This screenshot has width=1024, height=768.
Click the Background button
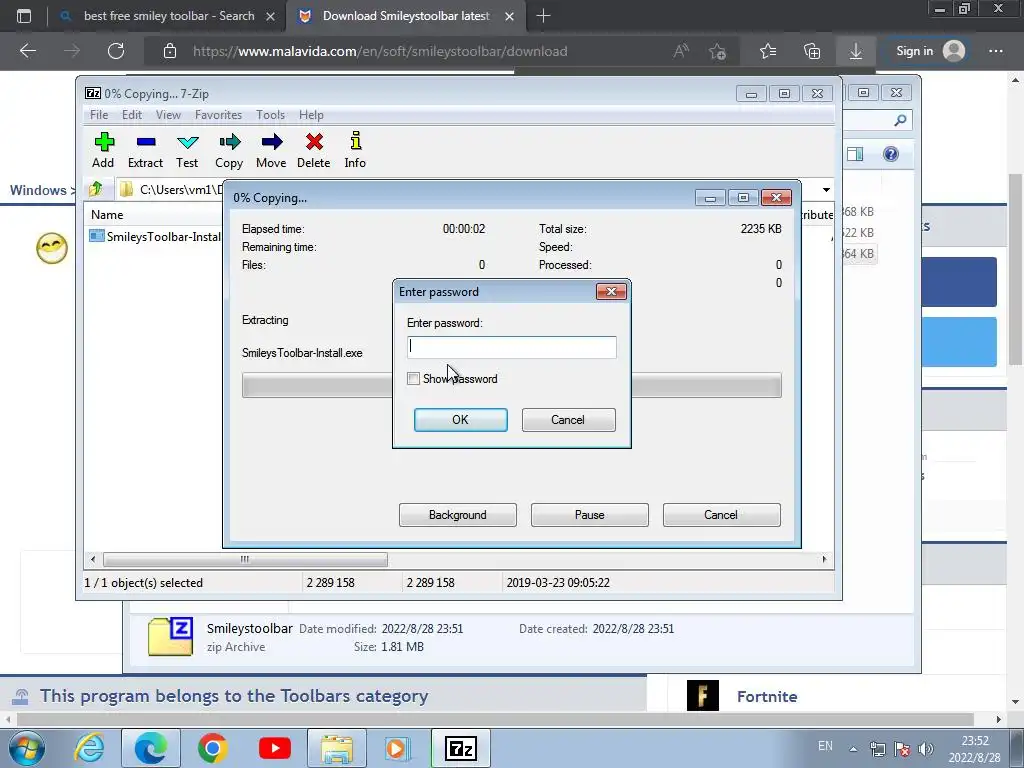click(457, 515)
